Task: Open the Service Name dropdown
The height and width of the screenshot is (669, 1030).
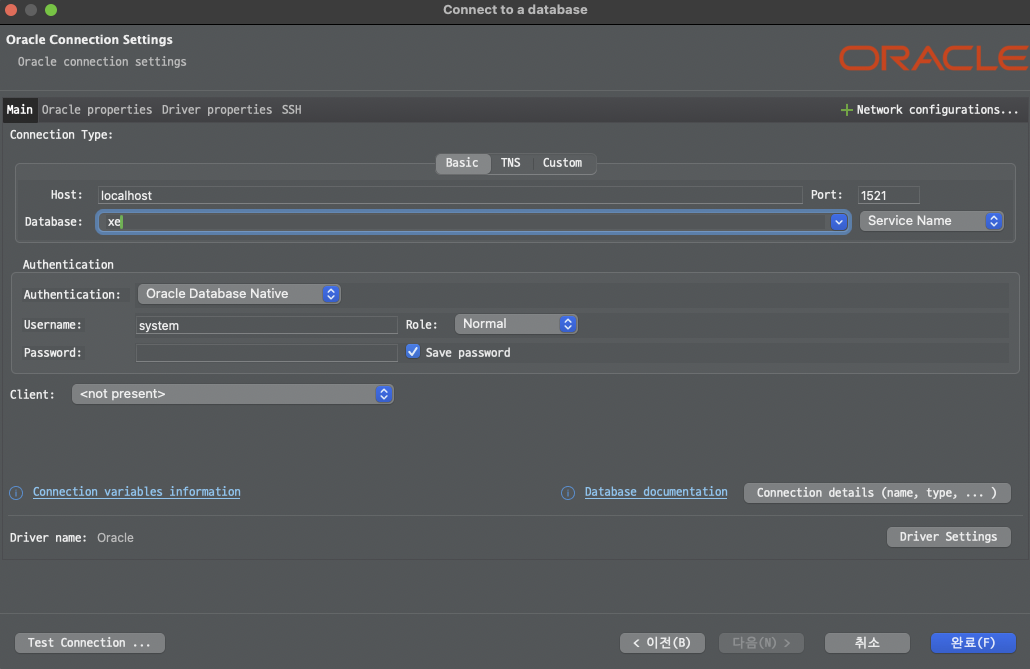Action: (931, 221)
